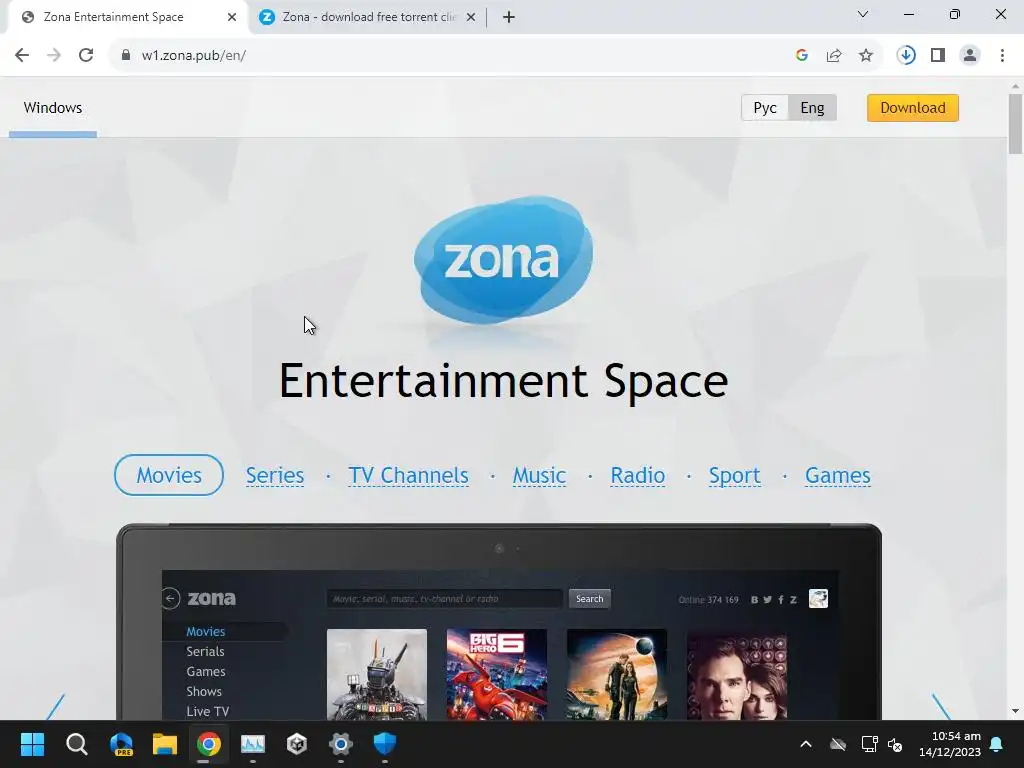Select the Windows platform tab
This screenshot has width=1024, height=768.
pos(53,108)
